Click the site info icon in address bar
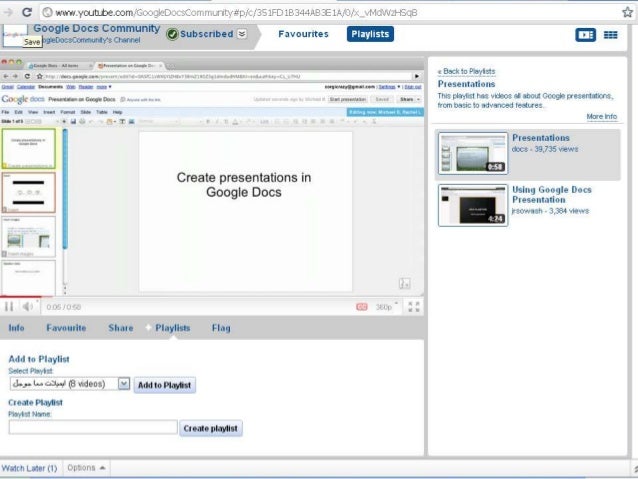 [x=48, y=13]
